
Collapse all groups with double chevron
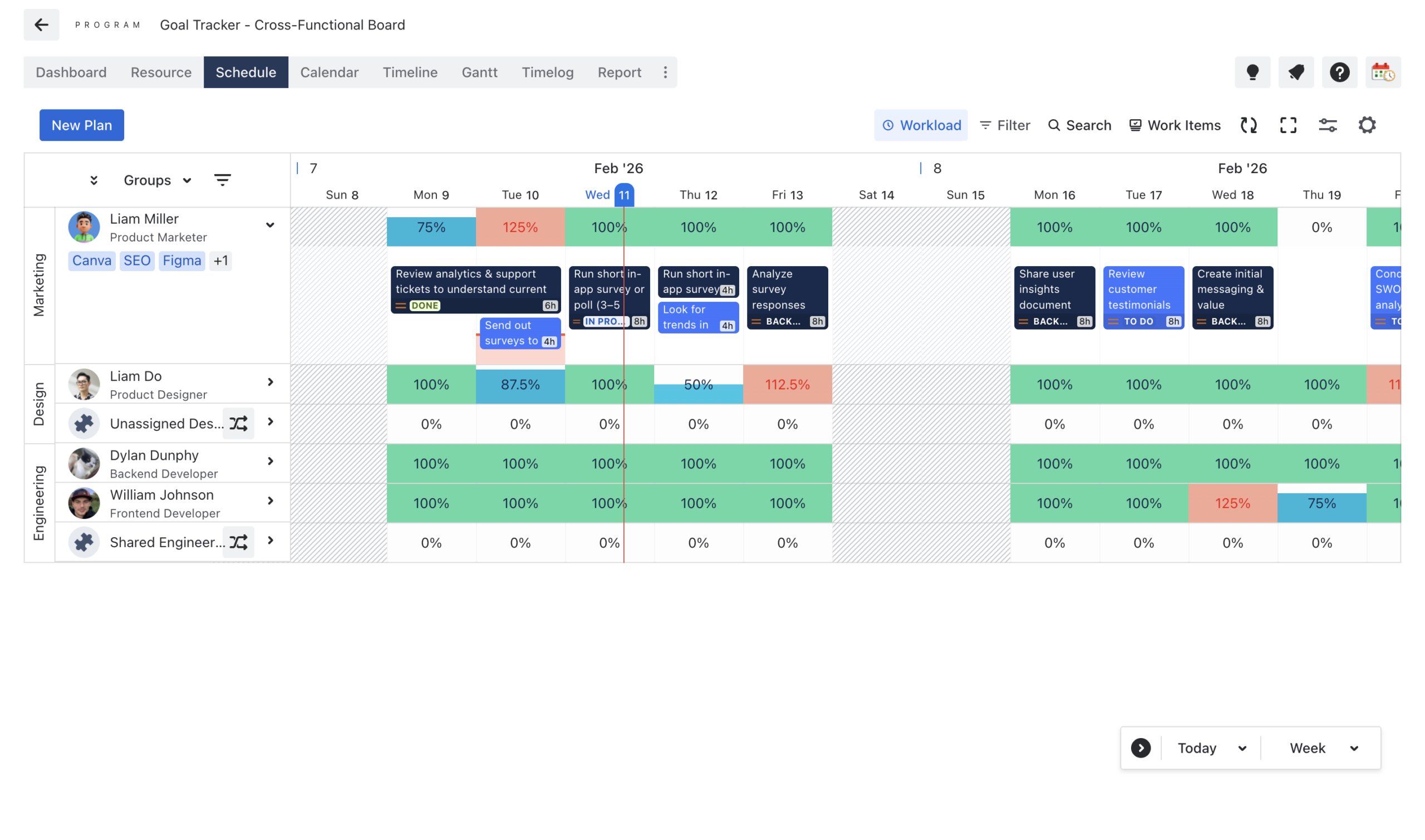[x=94, y=180]
